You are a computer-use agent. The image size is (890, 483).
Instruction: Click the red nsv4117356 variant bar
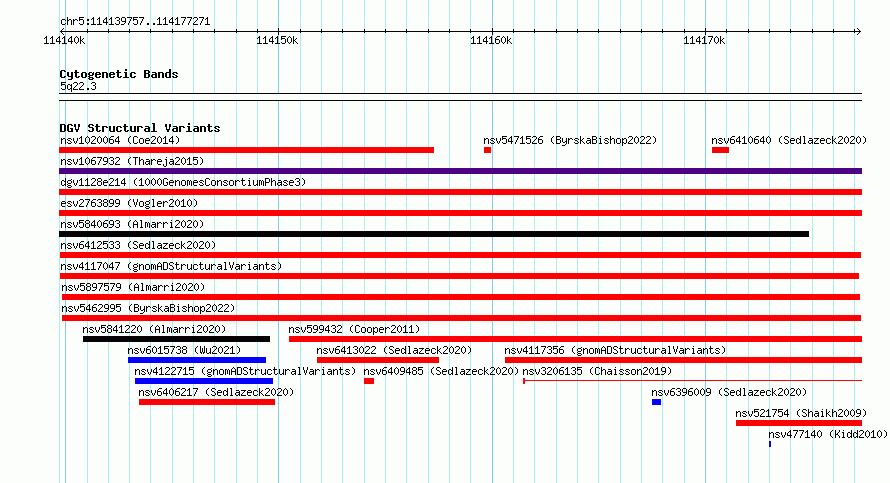[683, 360]
